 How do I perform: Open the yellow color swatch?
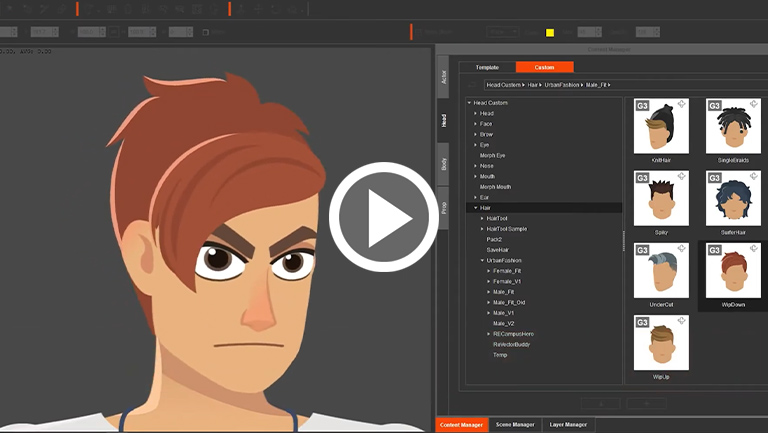(550, 32)
